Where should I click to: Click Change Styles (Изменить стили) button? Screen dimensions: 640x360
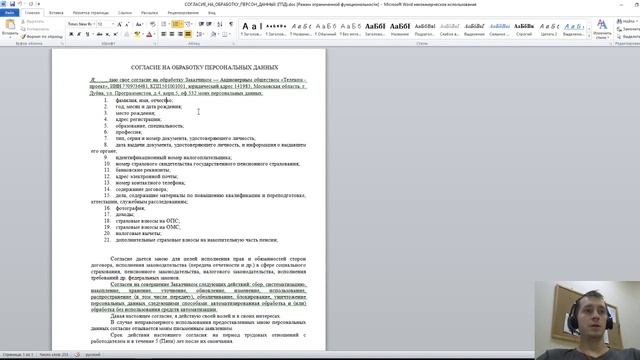(x=602, y=29)
